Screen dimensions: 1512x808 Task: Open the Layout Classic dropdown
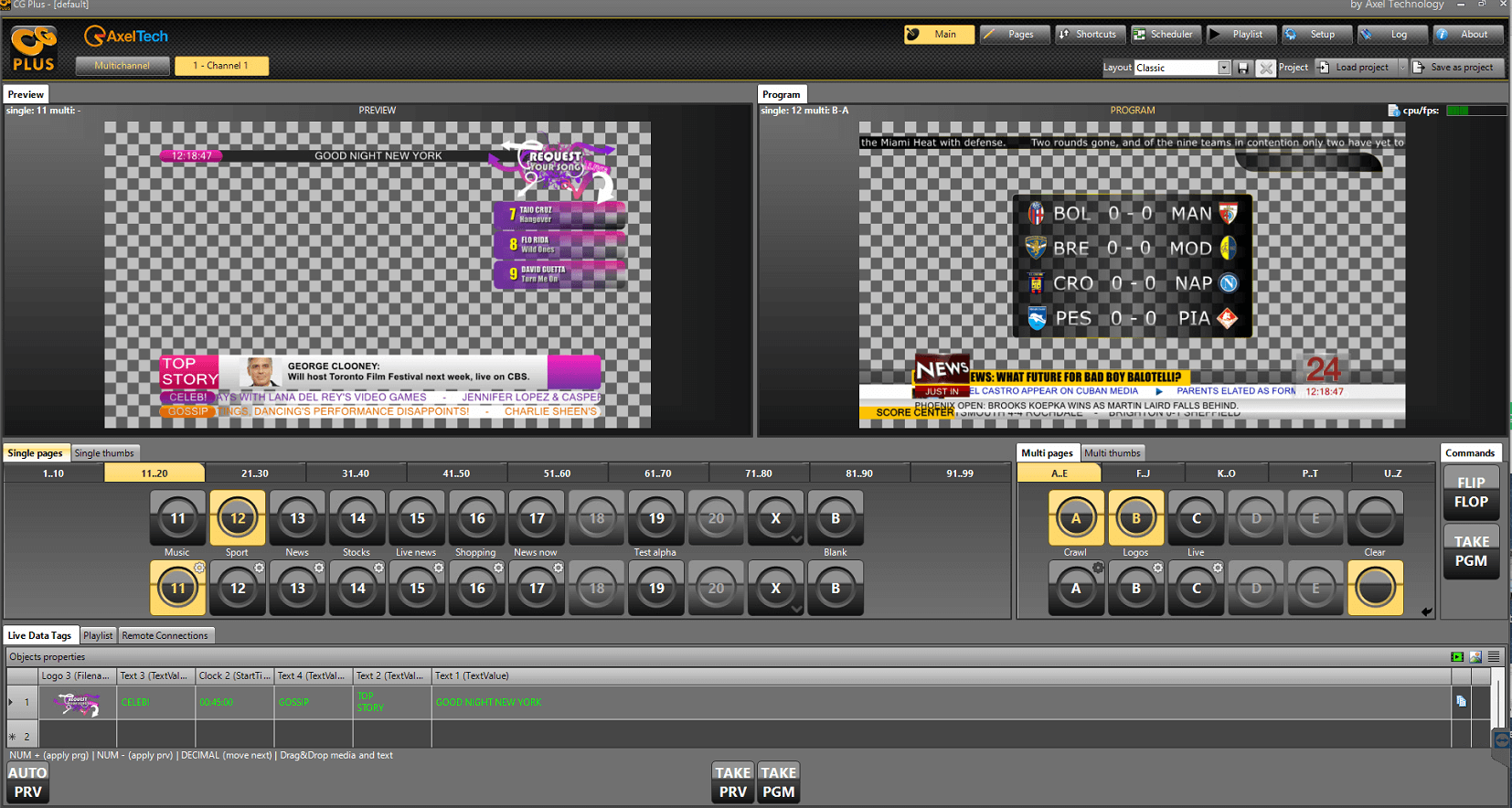coord(1224,68)
